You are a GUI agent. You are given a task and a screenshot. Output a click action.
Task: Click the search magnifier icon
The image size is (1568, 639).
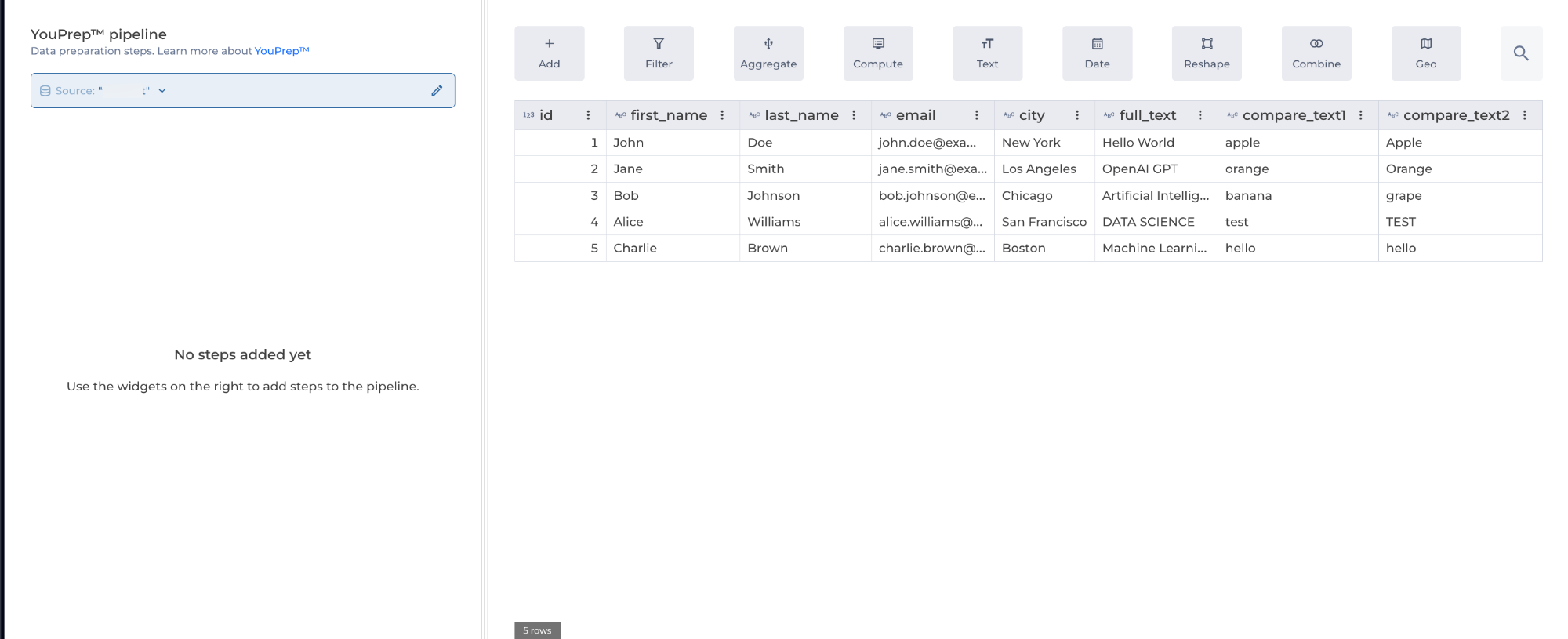pyautogui.click(x=1521, y=53)
